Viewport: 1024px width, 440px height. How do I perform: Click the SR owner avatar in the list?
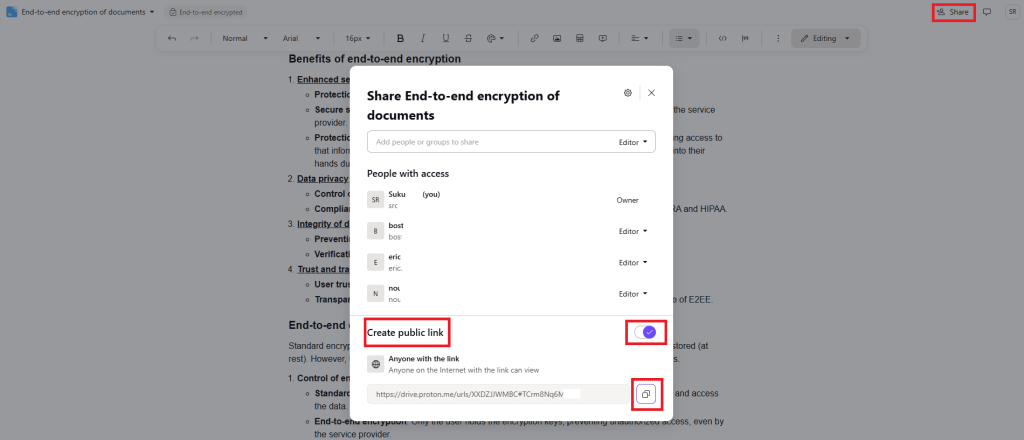coord(375,200)
